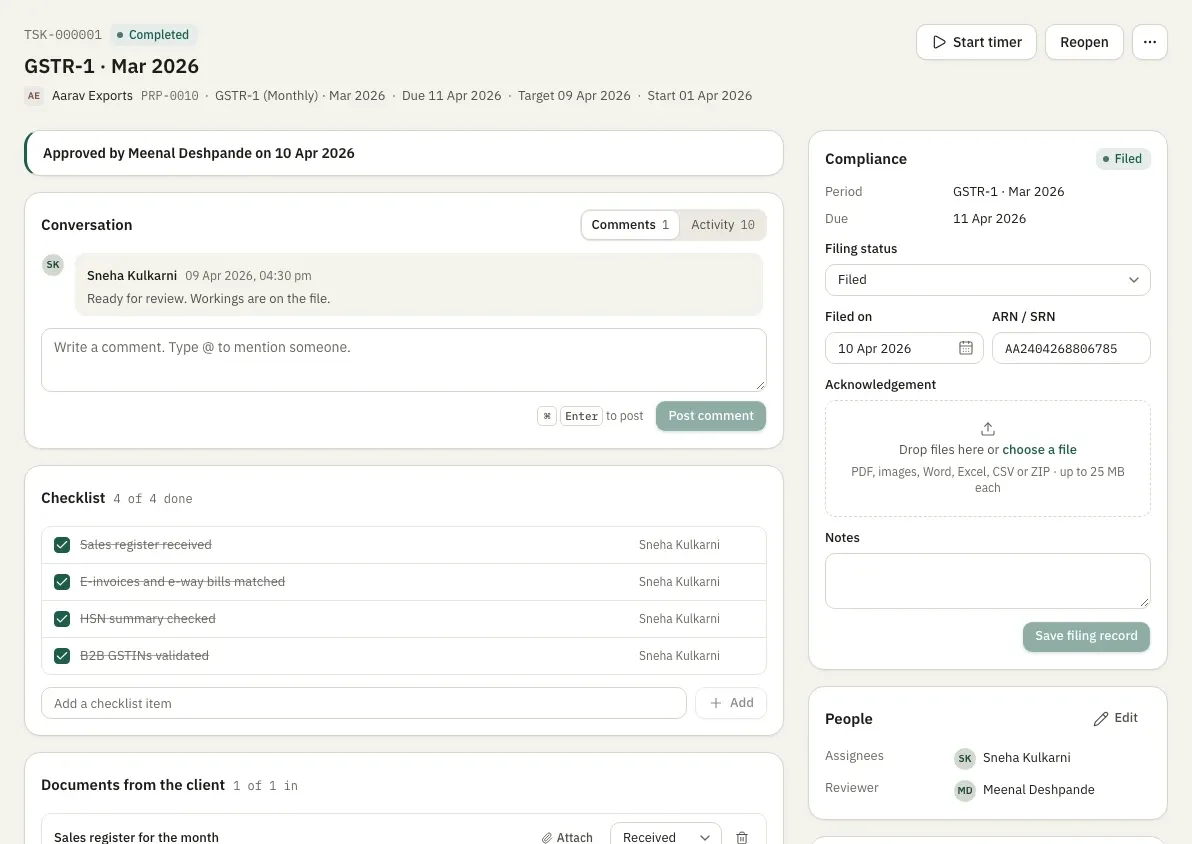Click the upload arrow icon in Acknowledgement

pos(988,429)
